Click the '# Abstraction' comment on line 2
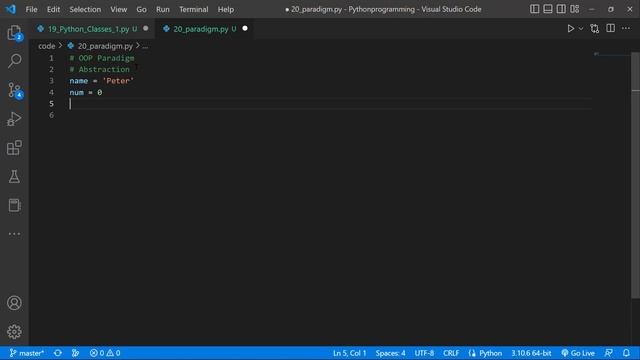The height and width of the screenshot is (360, 640). coord(99,69)
